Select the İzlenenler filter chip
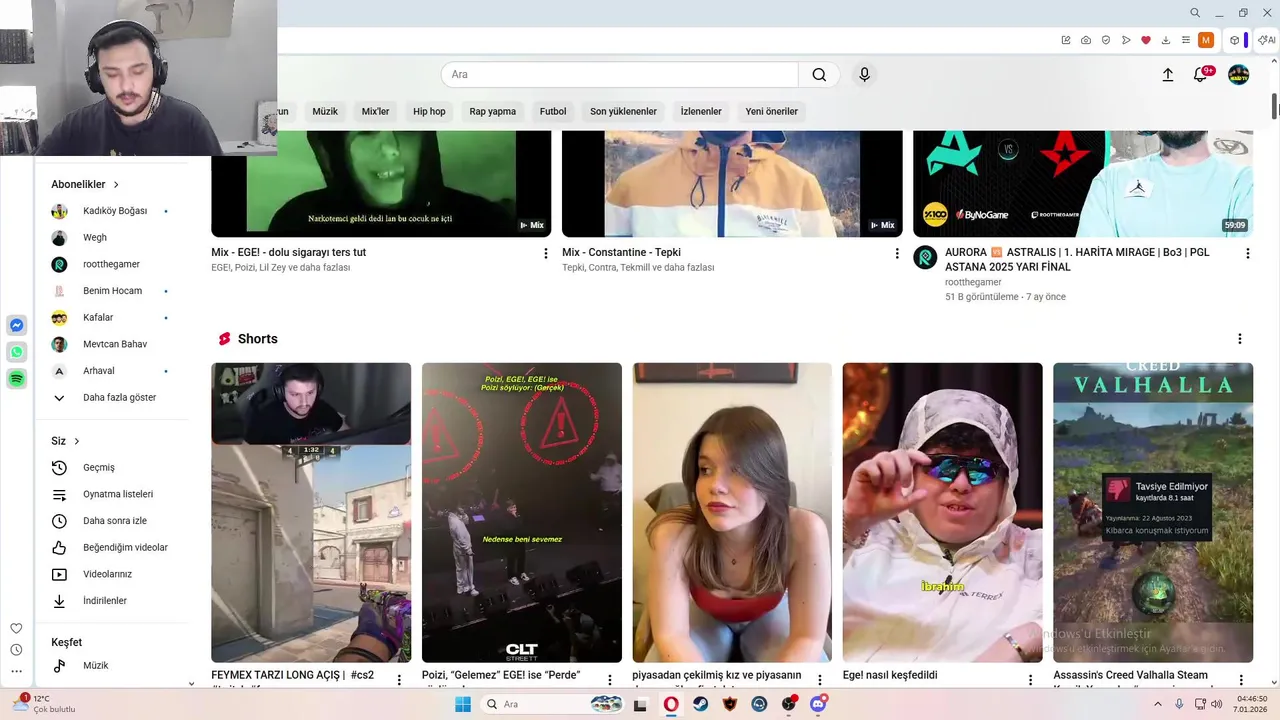 (701, 111)
